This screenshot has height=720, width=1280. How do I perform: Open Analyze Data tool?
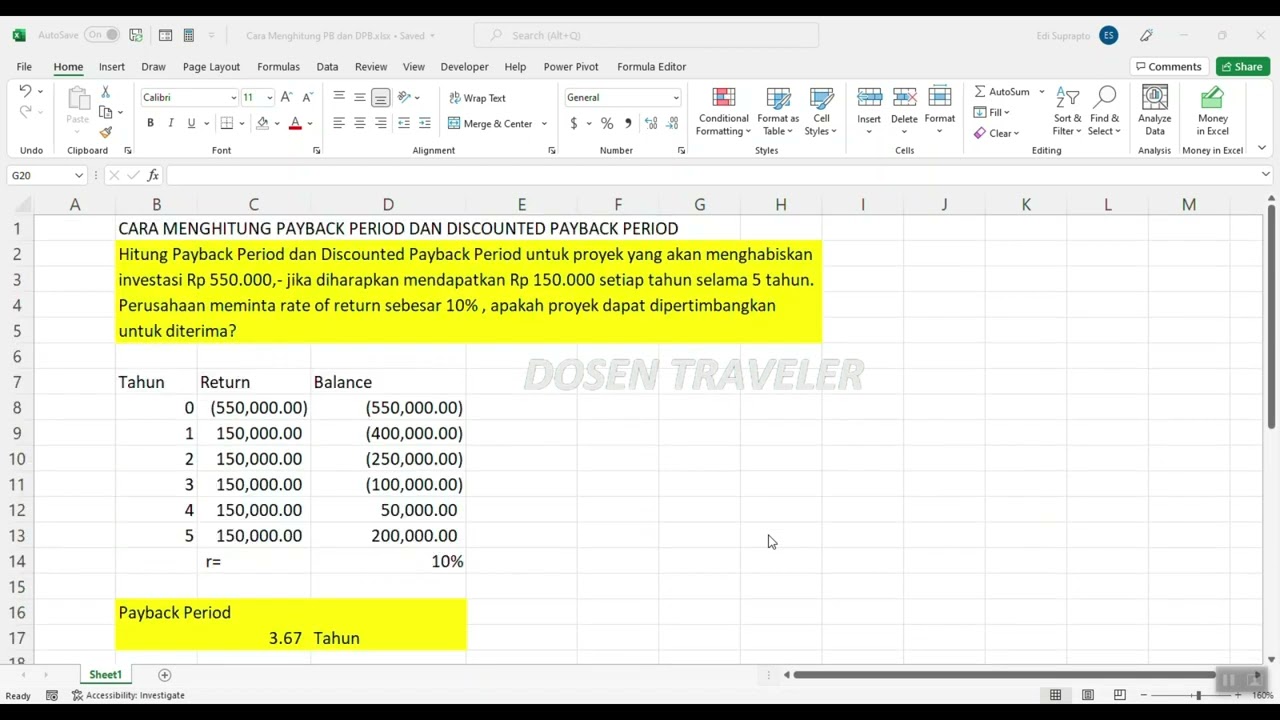coord(1155,111)
